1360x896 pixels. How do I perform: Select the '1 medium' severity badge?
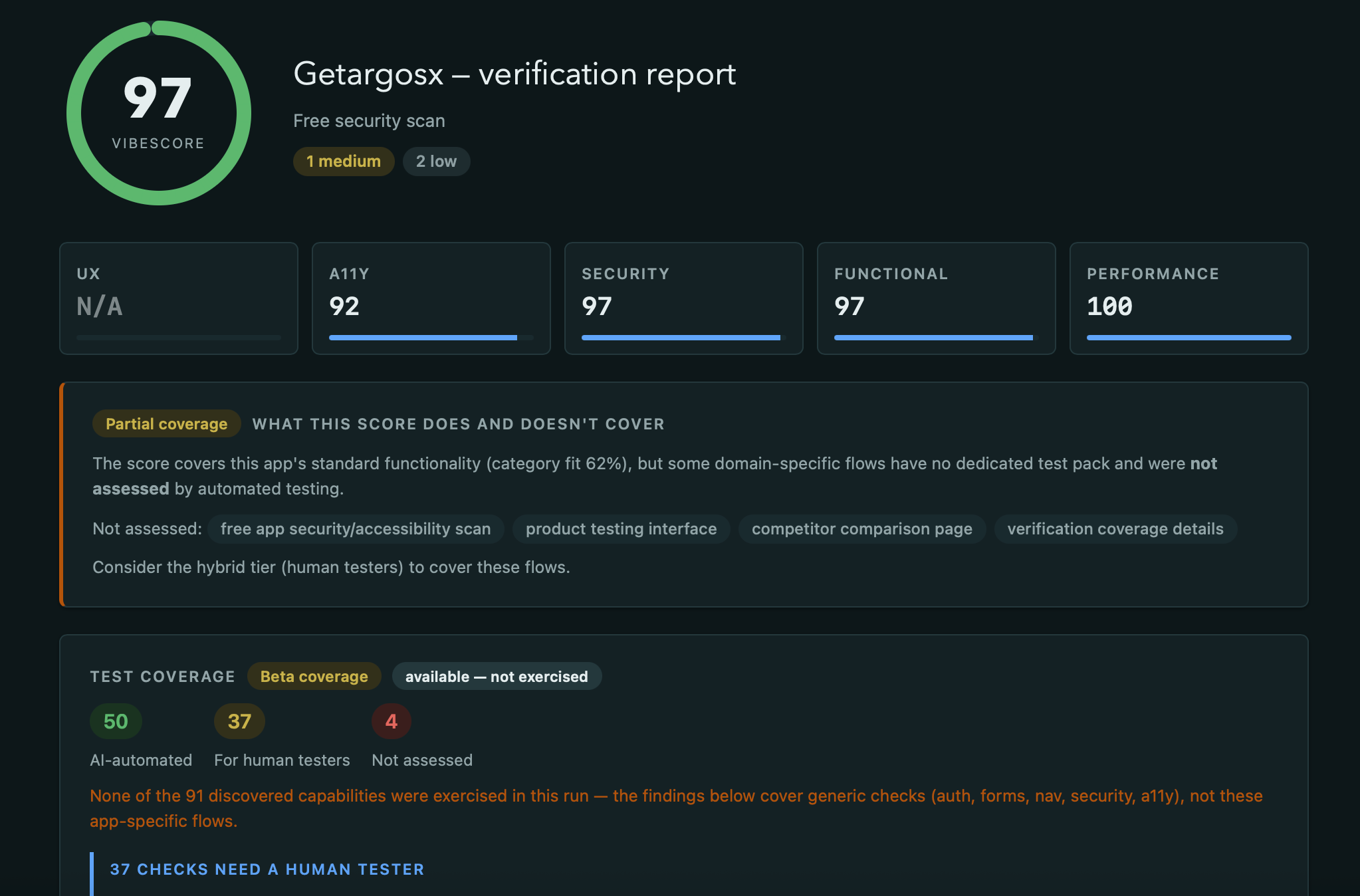(344, 162)
